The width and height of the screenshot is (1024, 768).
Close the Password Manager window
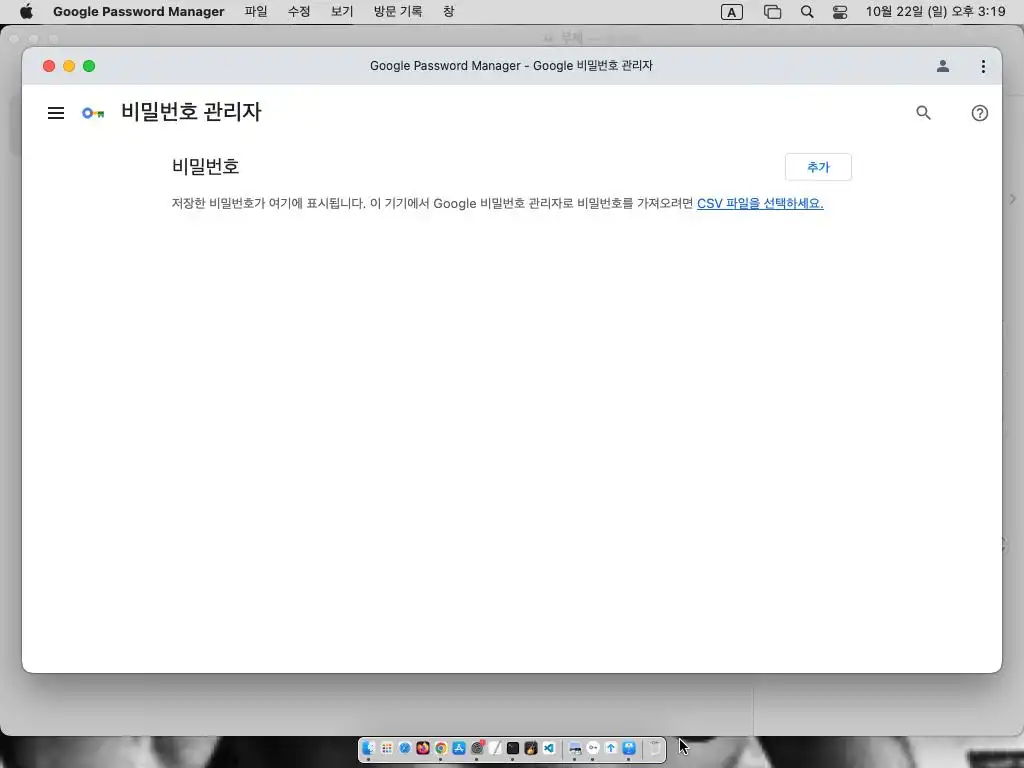pyautogui.click(x=49, y=66)
